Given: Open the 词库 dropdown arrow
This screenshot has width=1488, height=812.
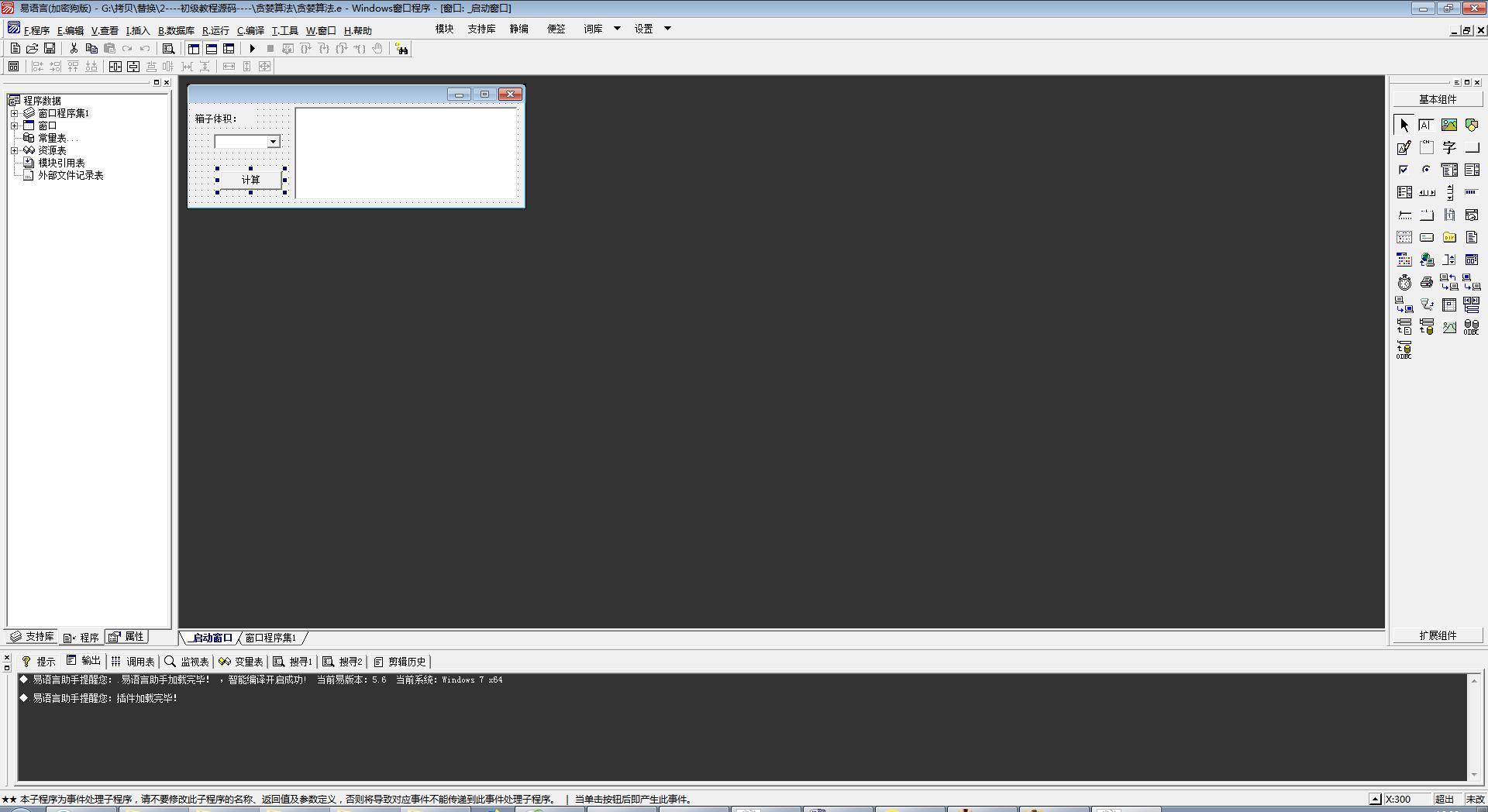Looking at the screenshot, I should pos(617,29).
